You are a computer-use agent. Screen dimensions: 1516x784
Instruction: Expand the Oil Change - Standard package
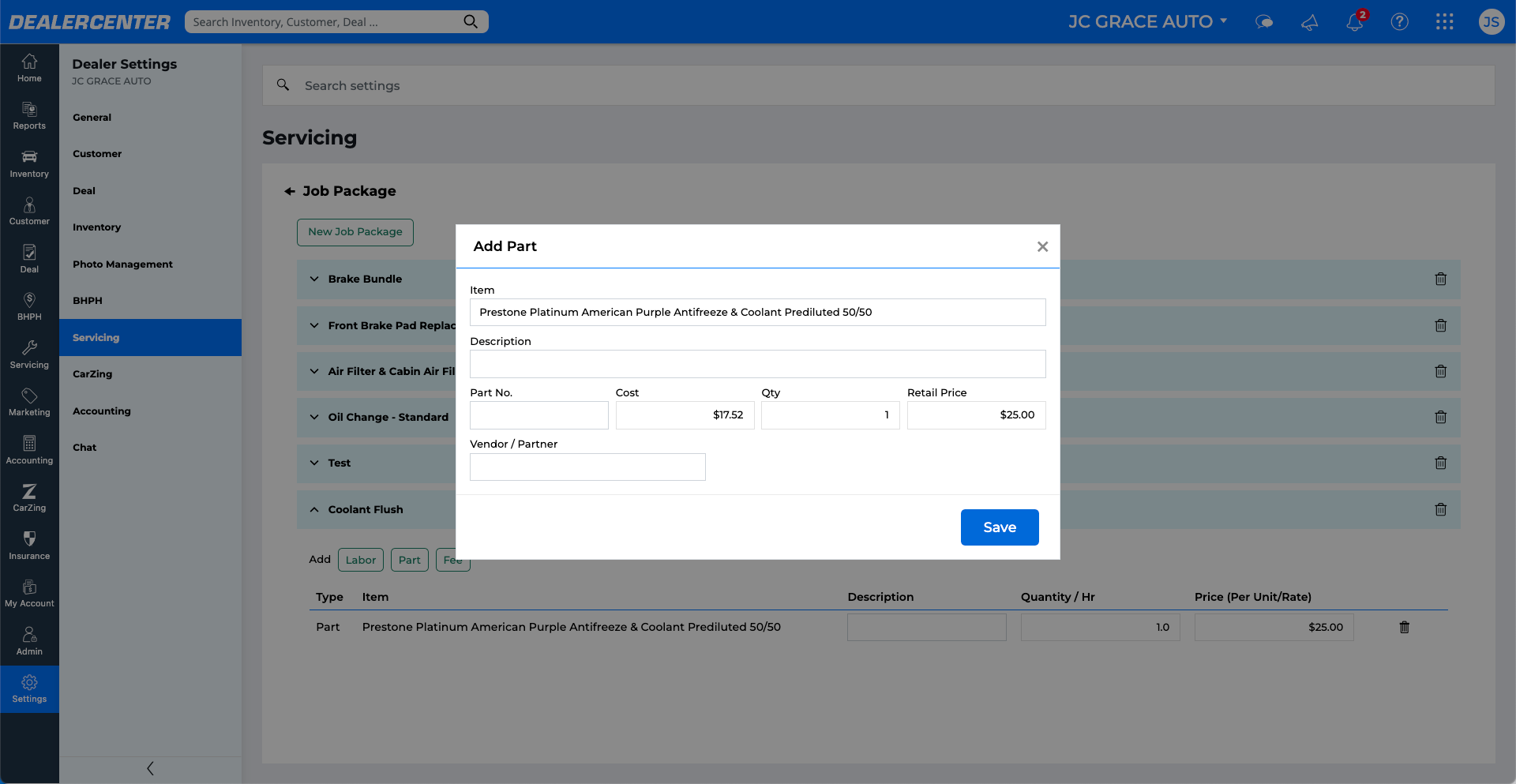coord(314,417)
